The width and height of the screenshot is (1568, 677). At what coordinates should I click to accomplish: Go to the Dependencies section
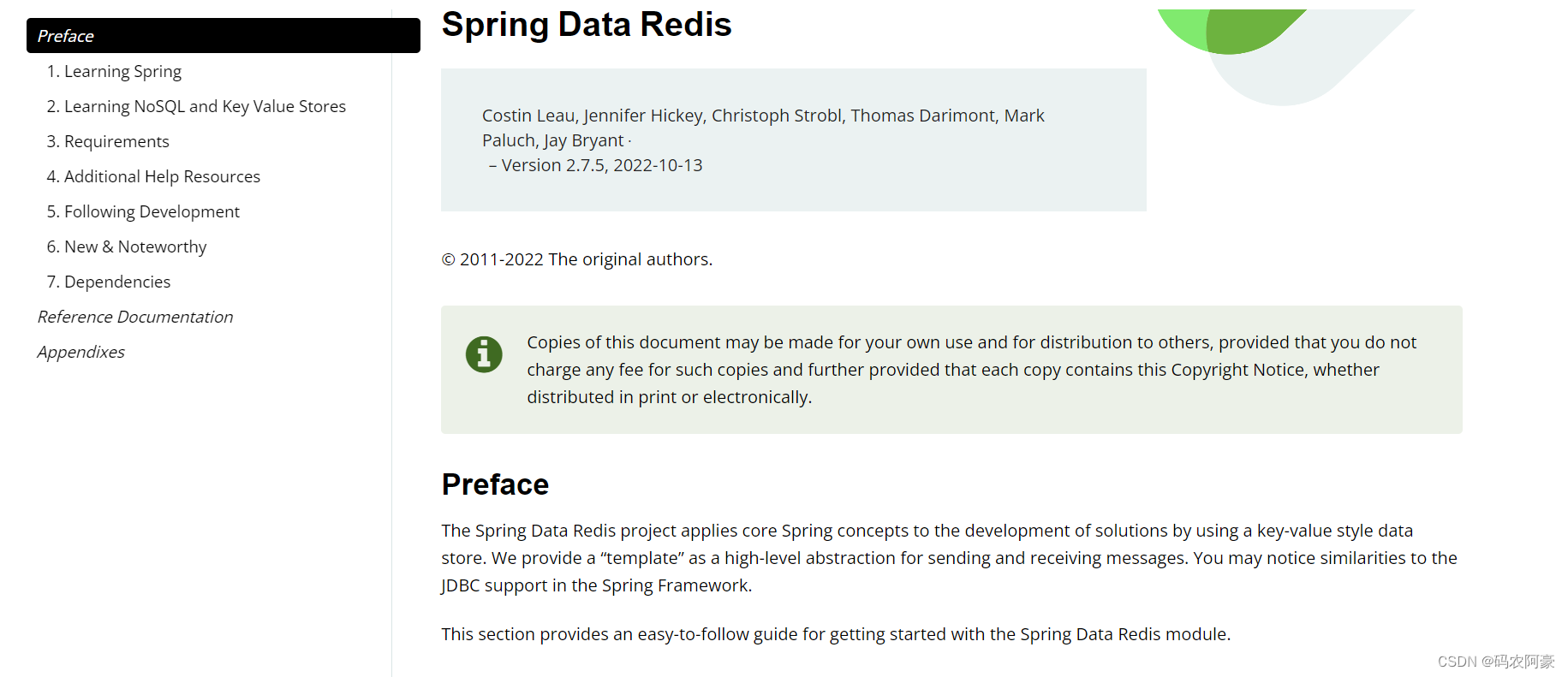point(109,282)
